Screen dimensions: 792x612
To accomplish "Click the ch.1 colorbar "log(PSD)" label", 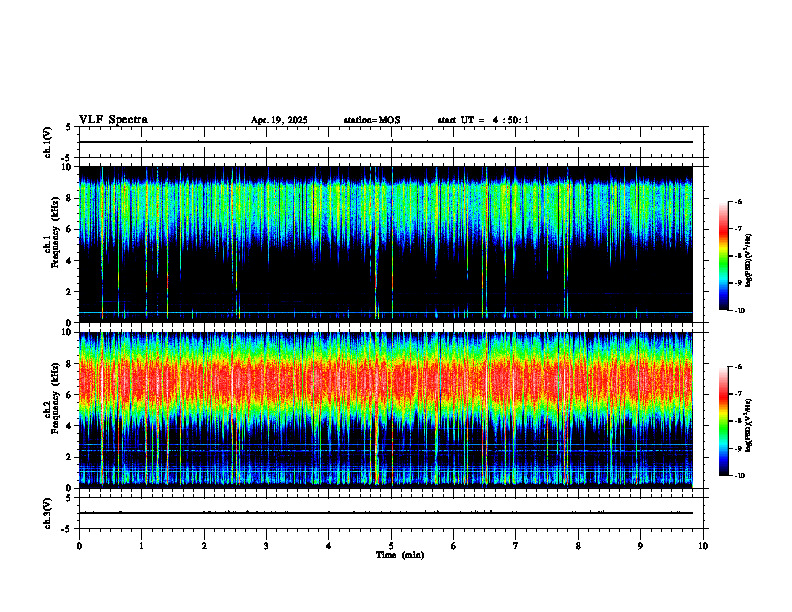I will point(748,261).
